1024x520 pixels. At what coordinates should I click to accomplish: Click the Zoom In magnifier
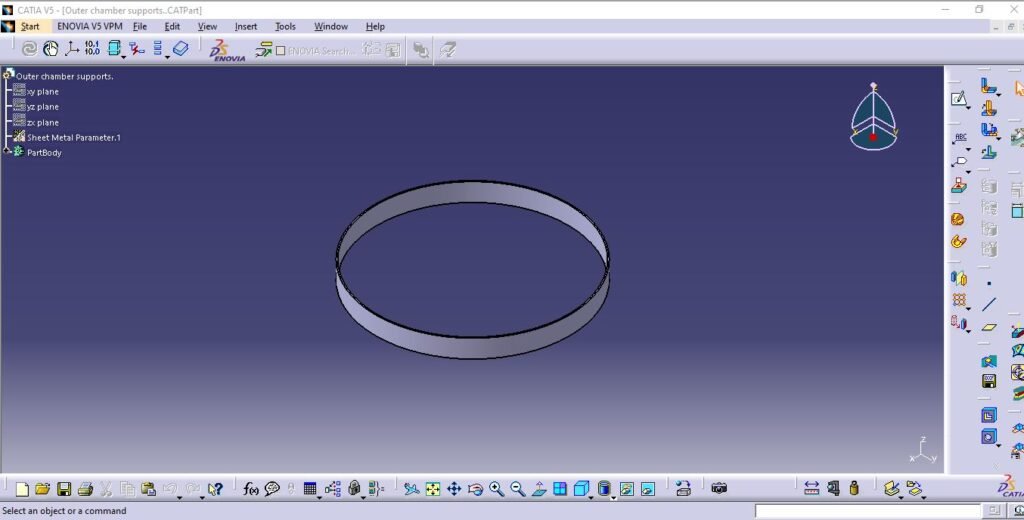(496, 489)
